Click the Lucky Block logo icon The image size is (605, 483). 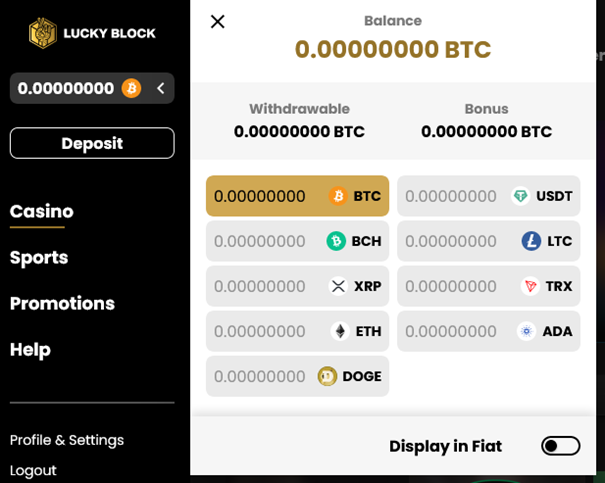[x=43, y=33]
